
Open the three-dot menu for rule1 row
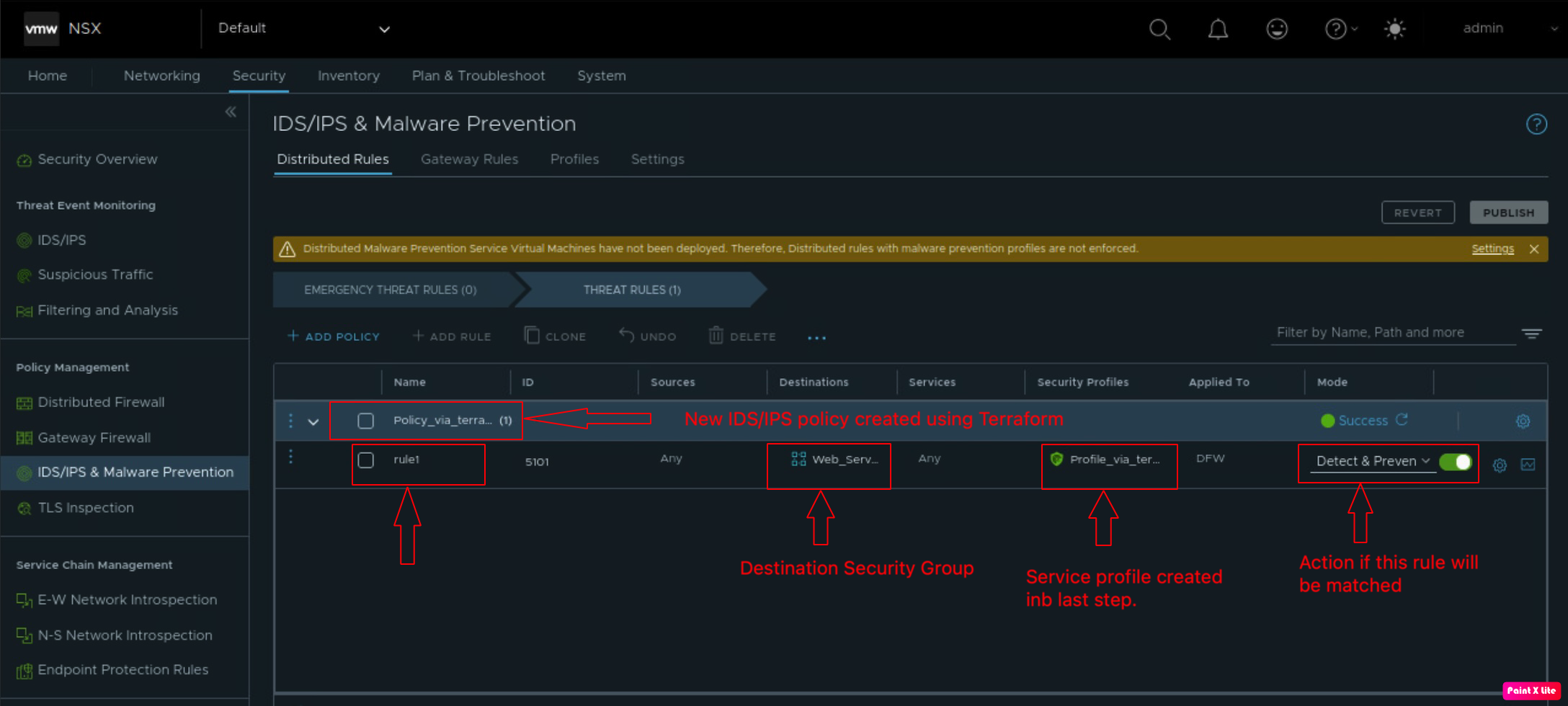(x=290, y=457)
